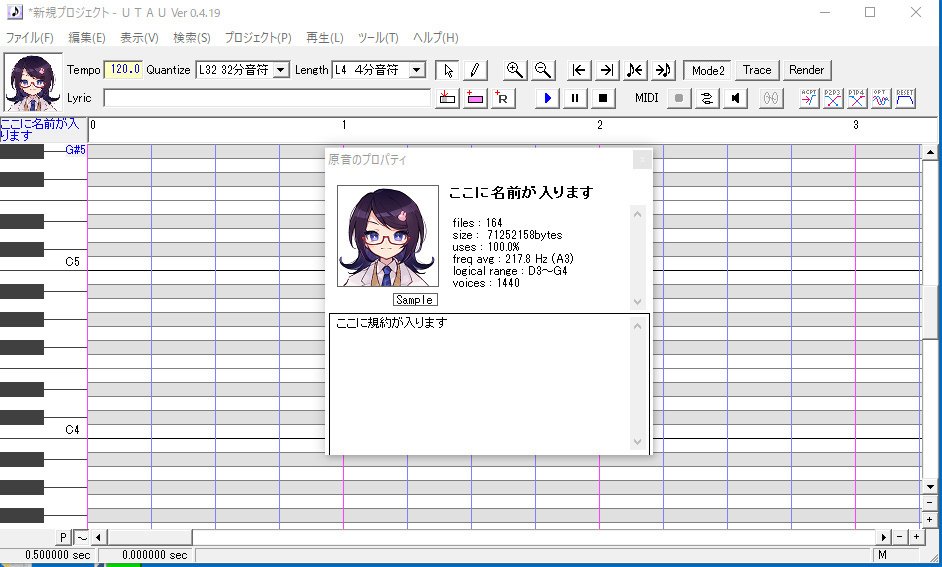This screenshot has width=942, height=567.
Task: Click RESET envelope icon
Action: click(905, 98)
